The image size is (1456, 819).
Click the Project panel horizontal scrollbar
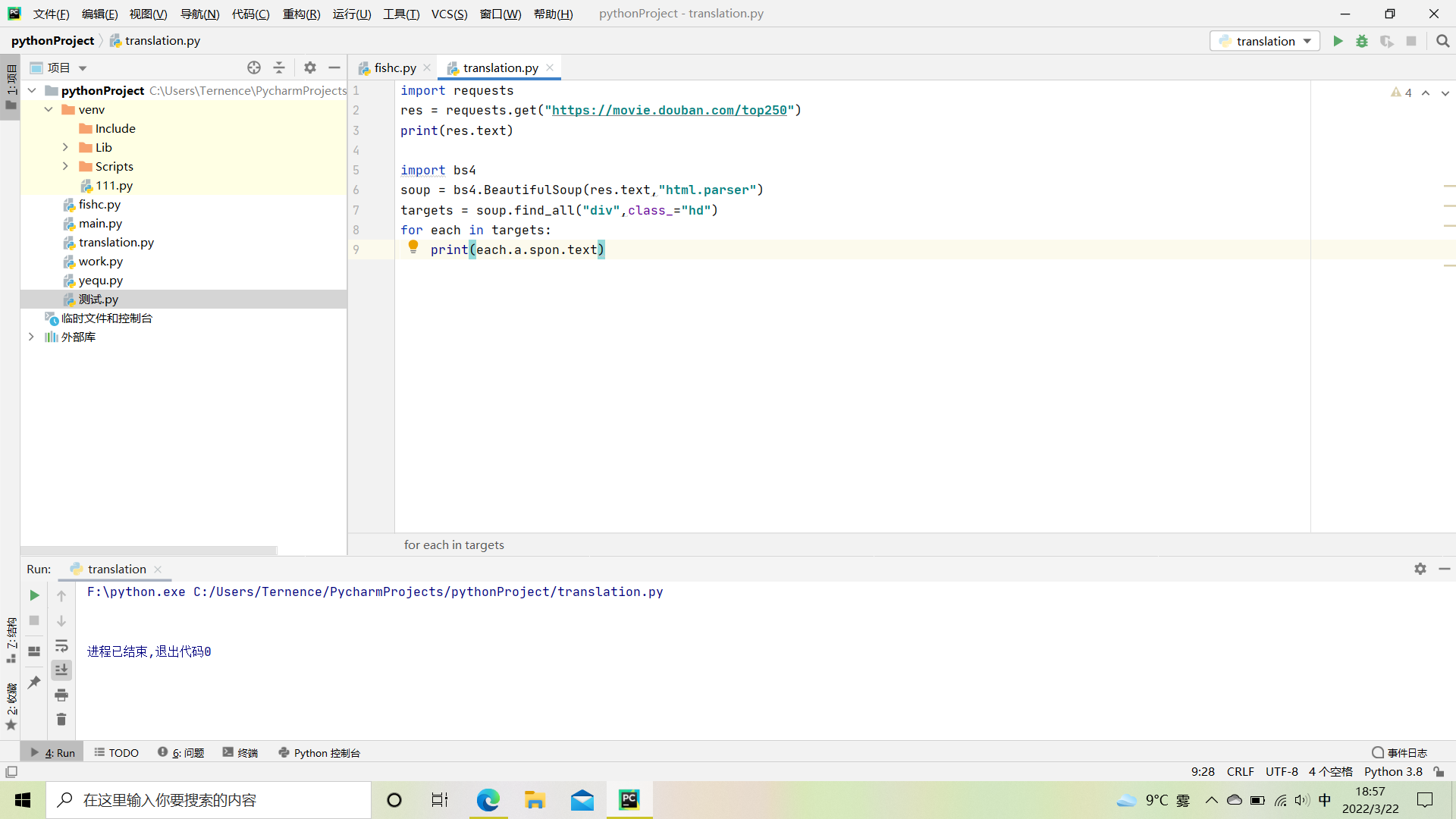149,550
